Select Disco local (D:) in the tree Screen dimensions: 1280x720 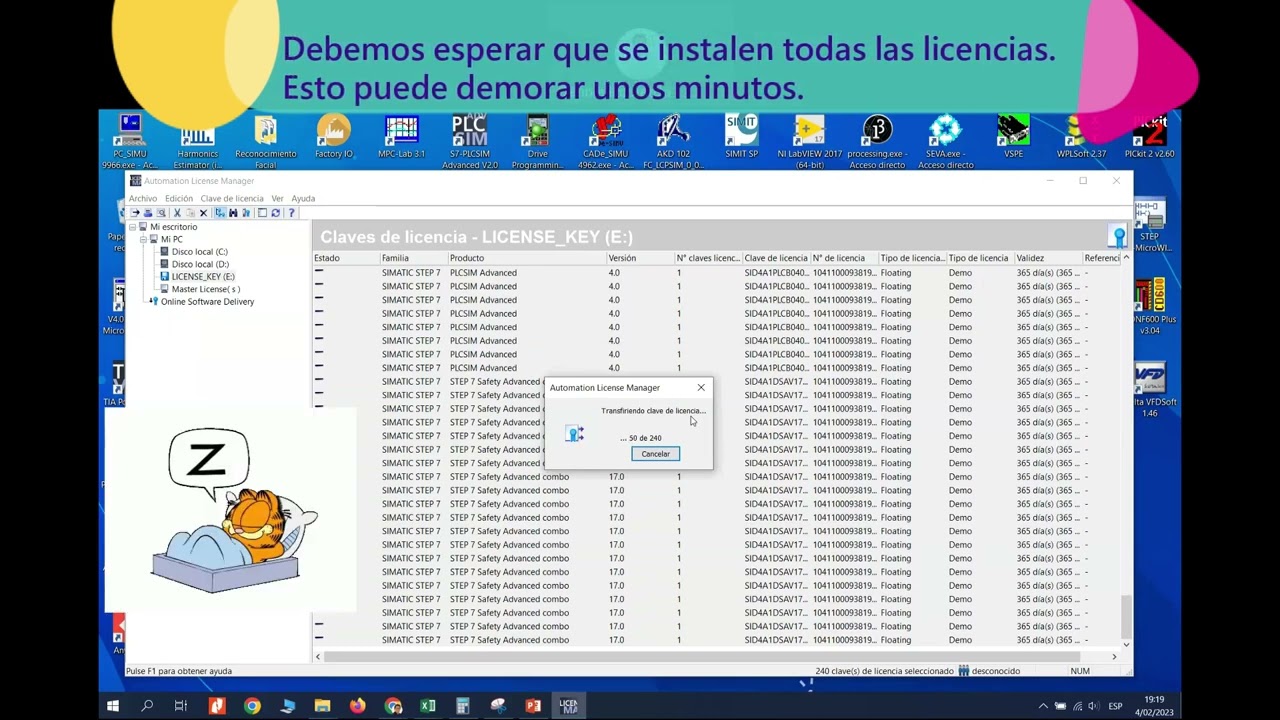coord(200,264)
